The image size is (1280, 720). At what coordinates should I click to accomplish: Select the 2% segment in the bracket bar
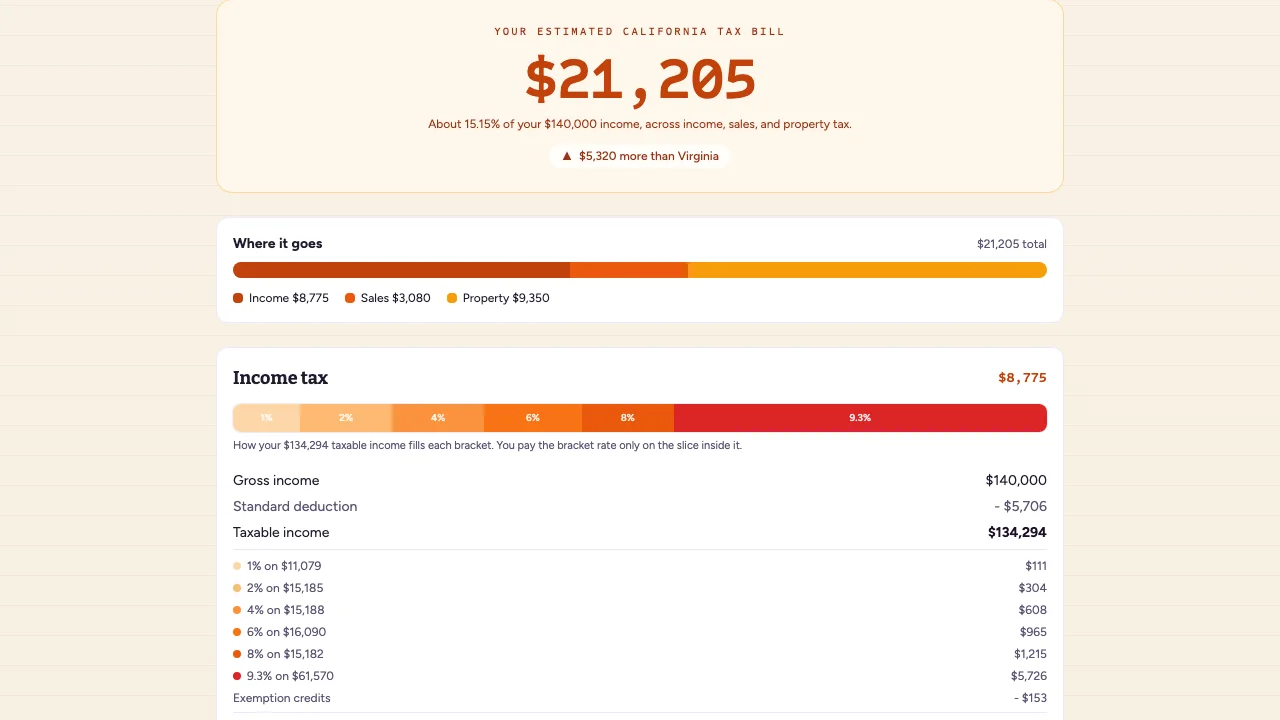(x=346, y=418)
